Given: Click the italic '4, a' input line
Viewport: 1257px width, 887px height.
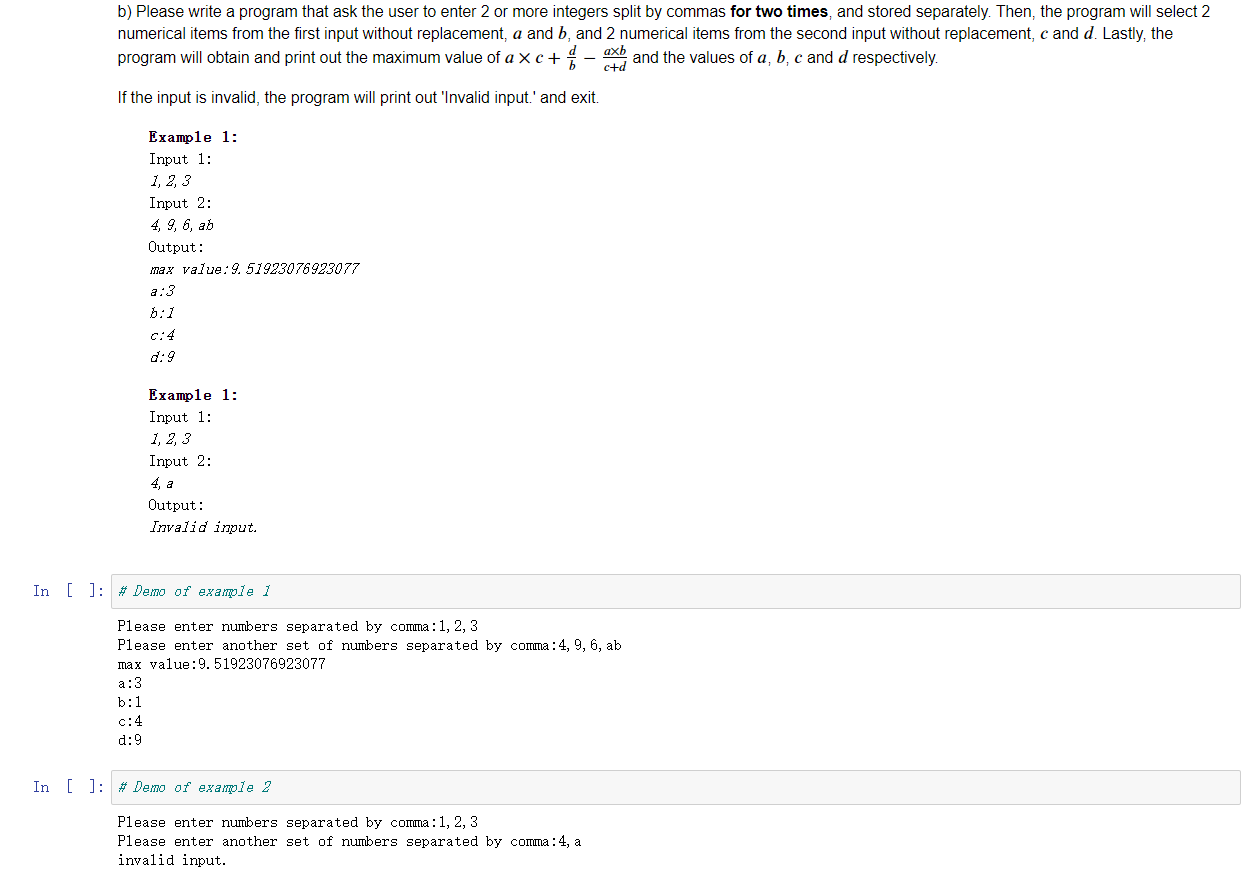Looking at the screenshot, I should pyautogui.click(x=162, y=483).
